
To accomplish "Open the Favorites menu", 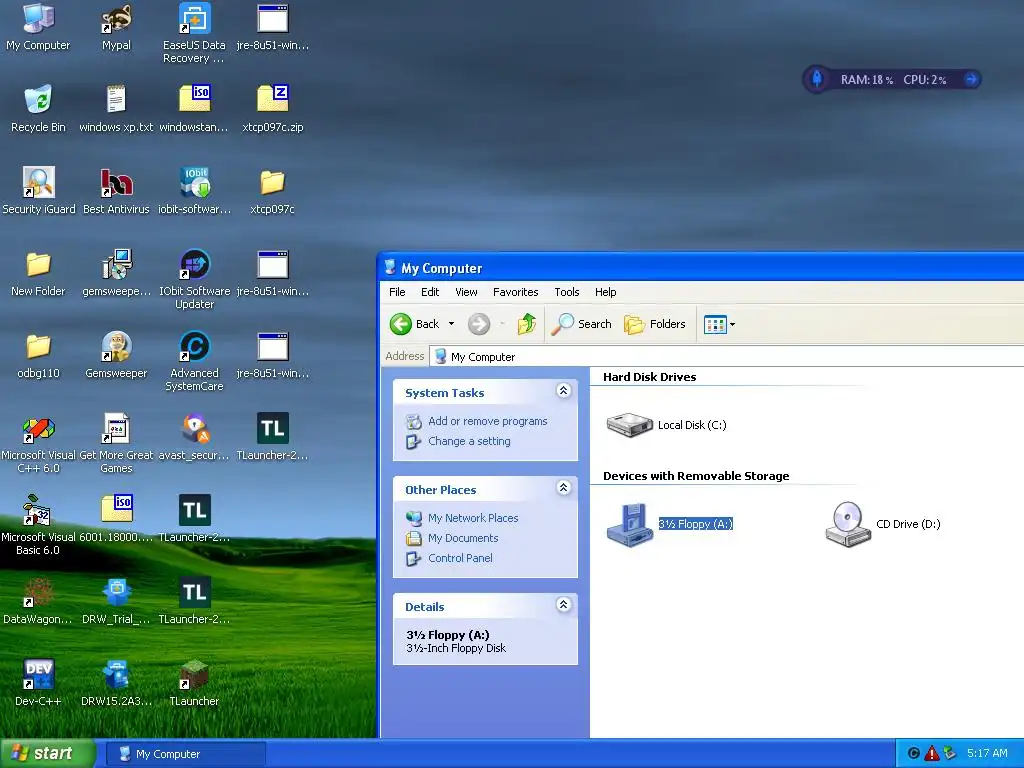I will click(516, 292).
